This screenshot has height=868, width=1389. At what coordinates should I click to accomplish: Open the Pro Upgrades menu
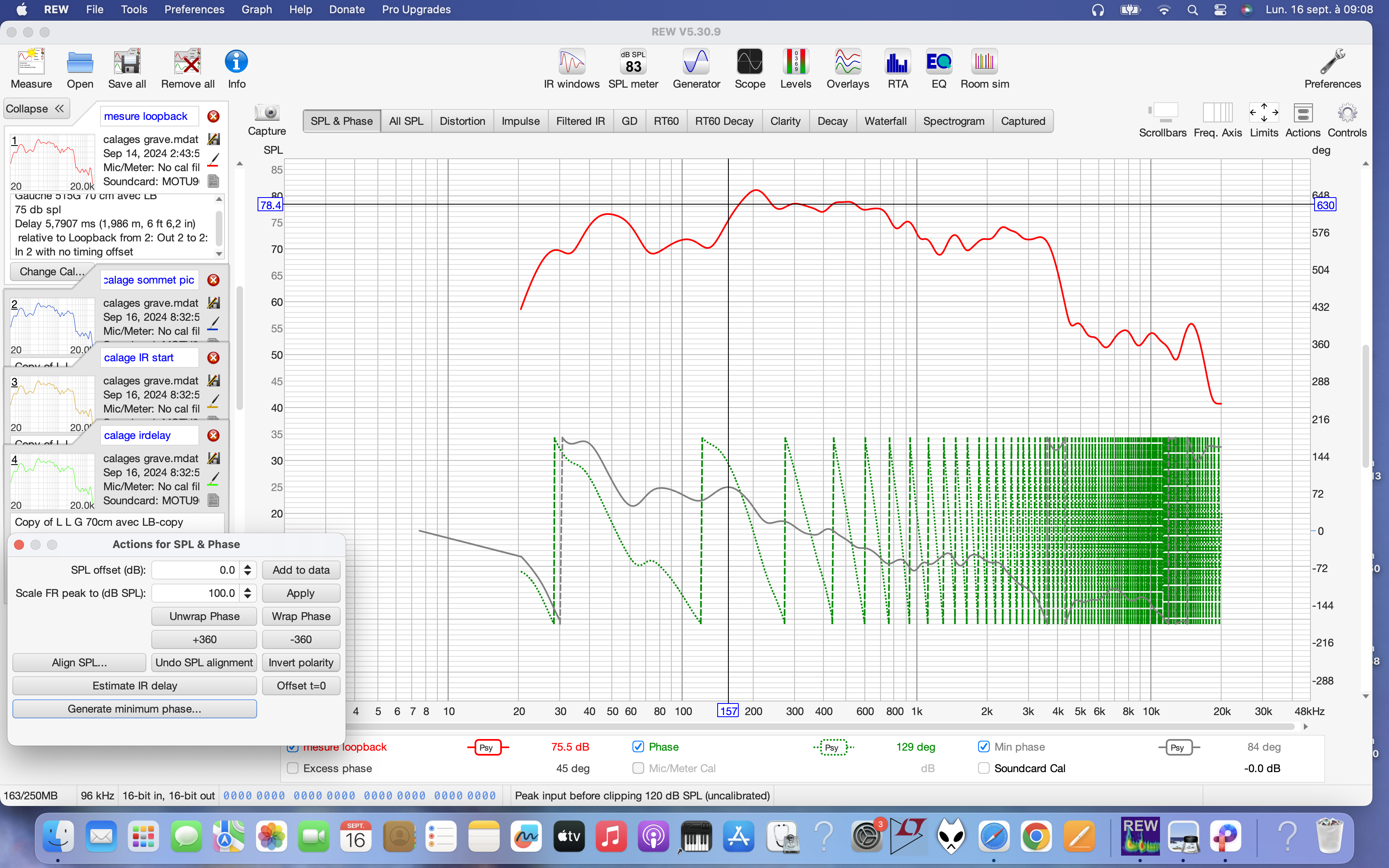coord(416,10)
